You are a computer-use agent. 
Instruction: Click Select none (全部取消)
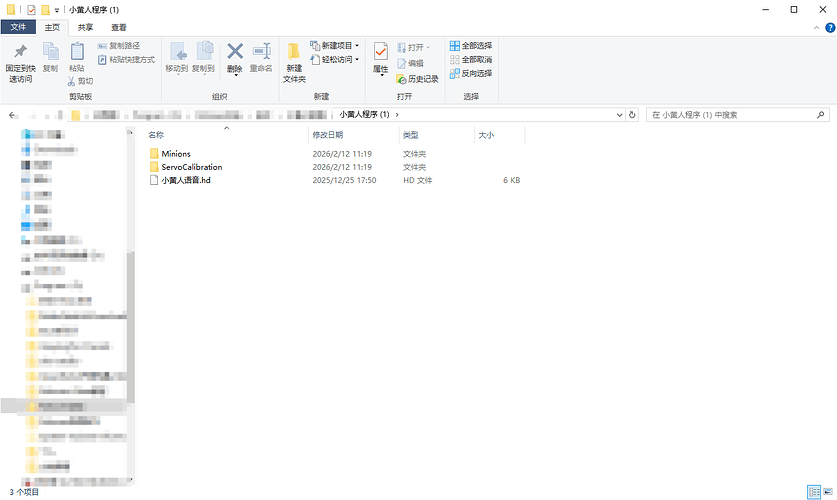[x=471, y=60]
